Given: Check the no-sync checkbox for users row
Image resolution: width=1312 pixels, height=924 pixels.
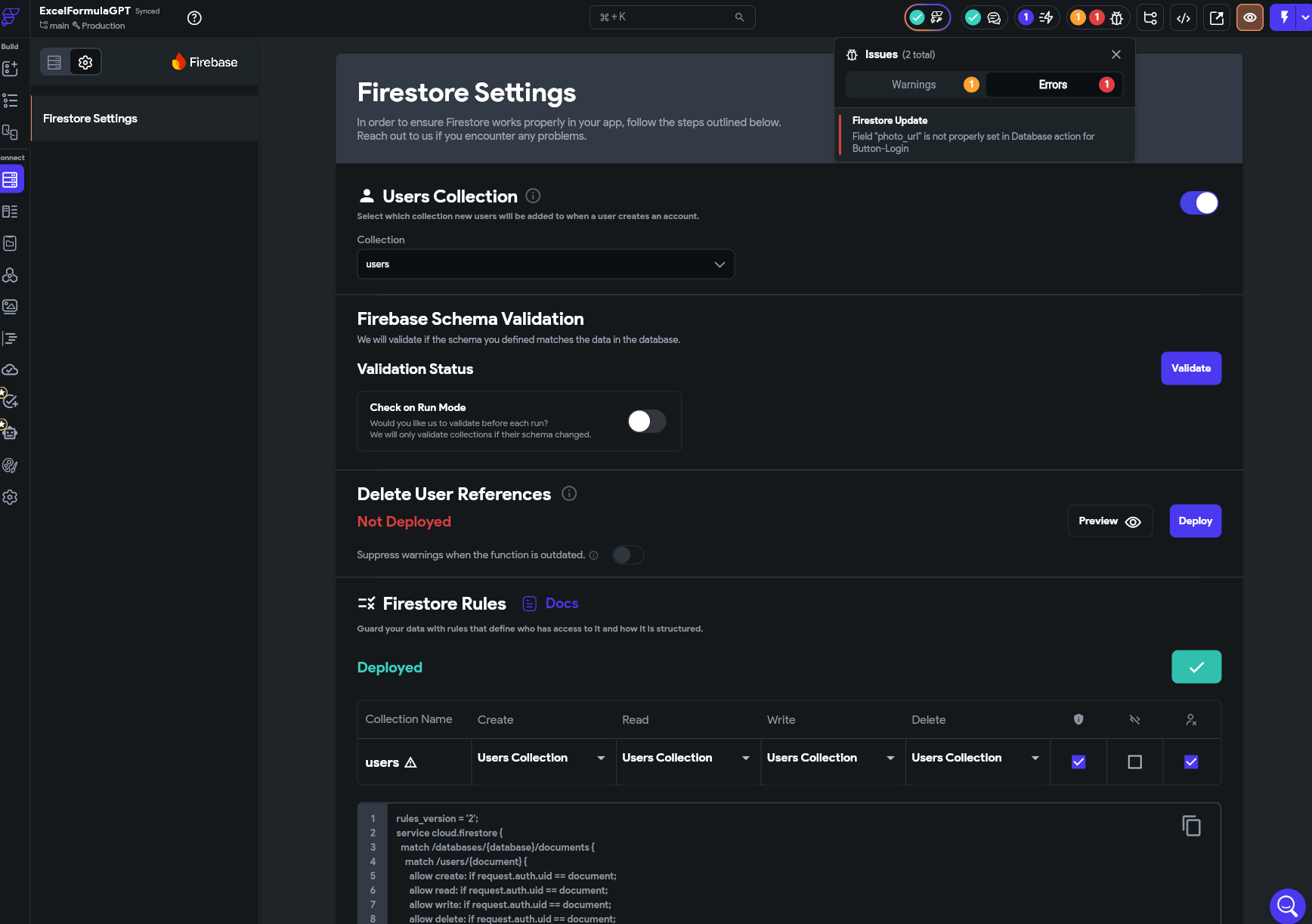Looking at the screenshot, I should [1134, 762].
